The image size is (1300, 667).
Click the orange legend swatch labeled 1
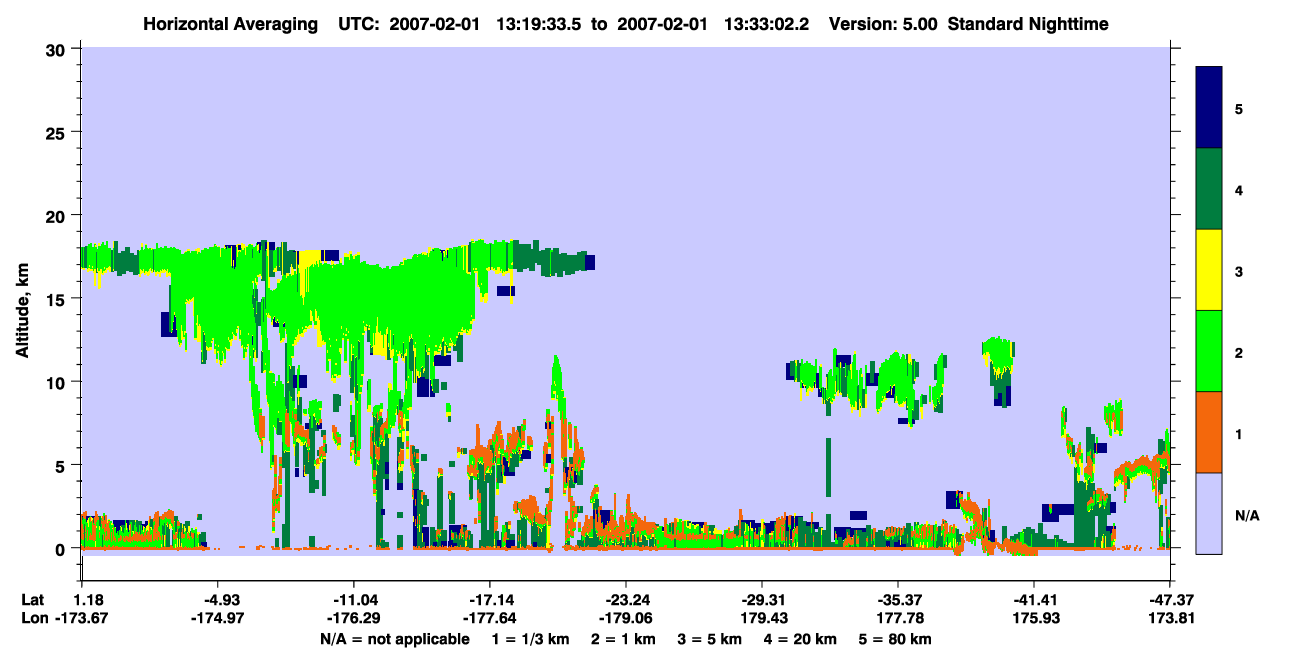[1209, 432]
